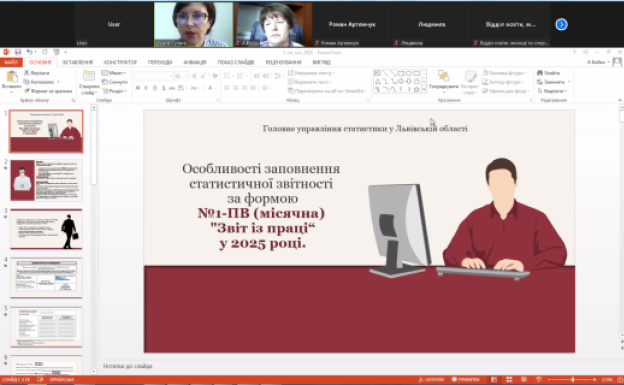Viewport: 624px width, 385px height.
Task: Click fit slide to window icon
Action: click(x=620, y=379)
